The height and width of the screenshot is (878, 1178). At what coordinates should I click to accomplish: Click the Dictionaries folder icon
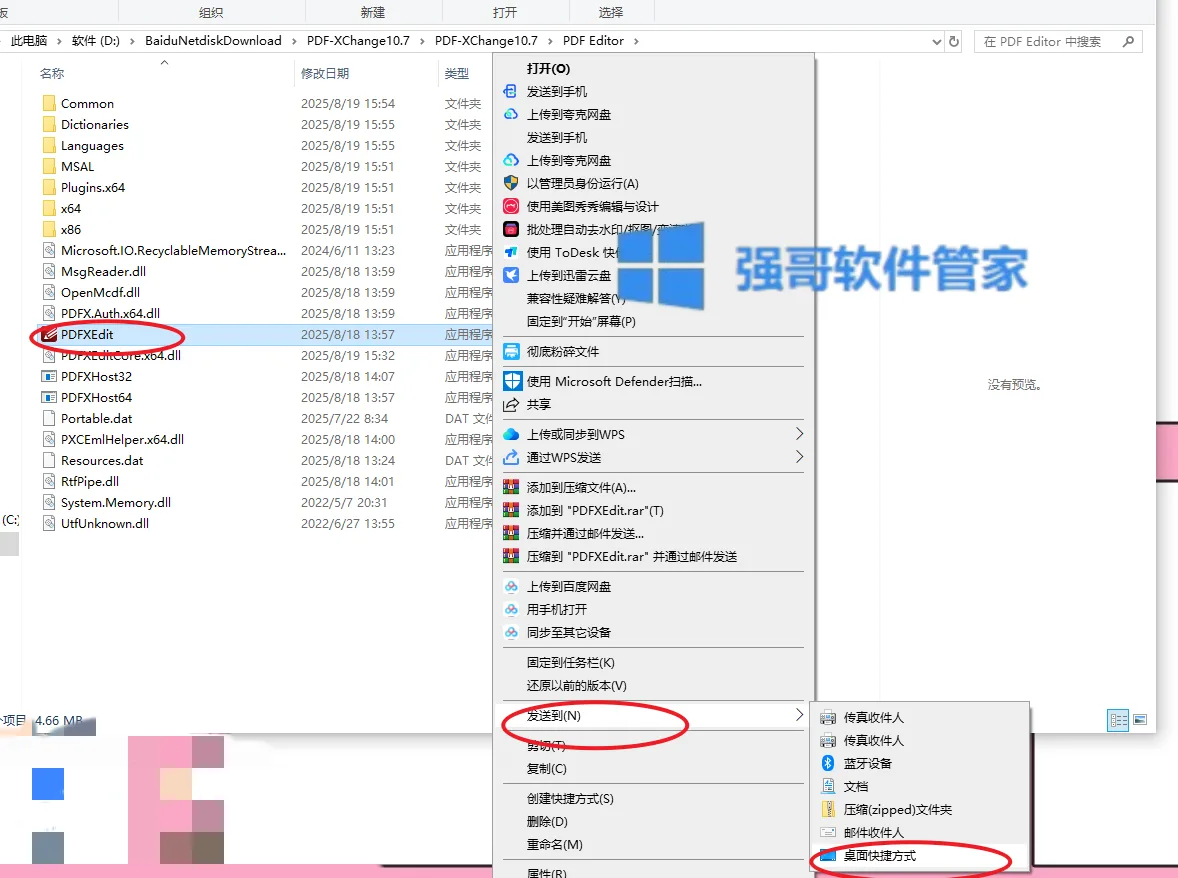coord(50,124)
